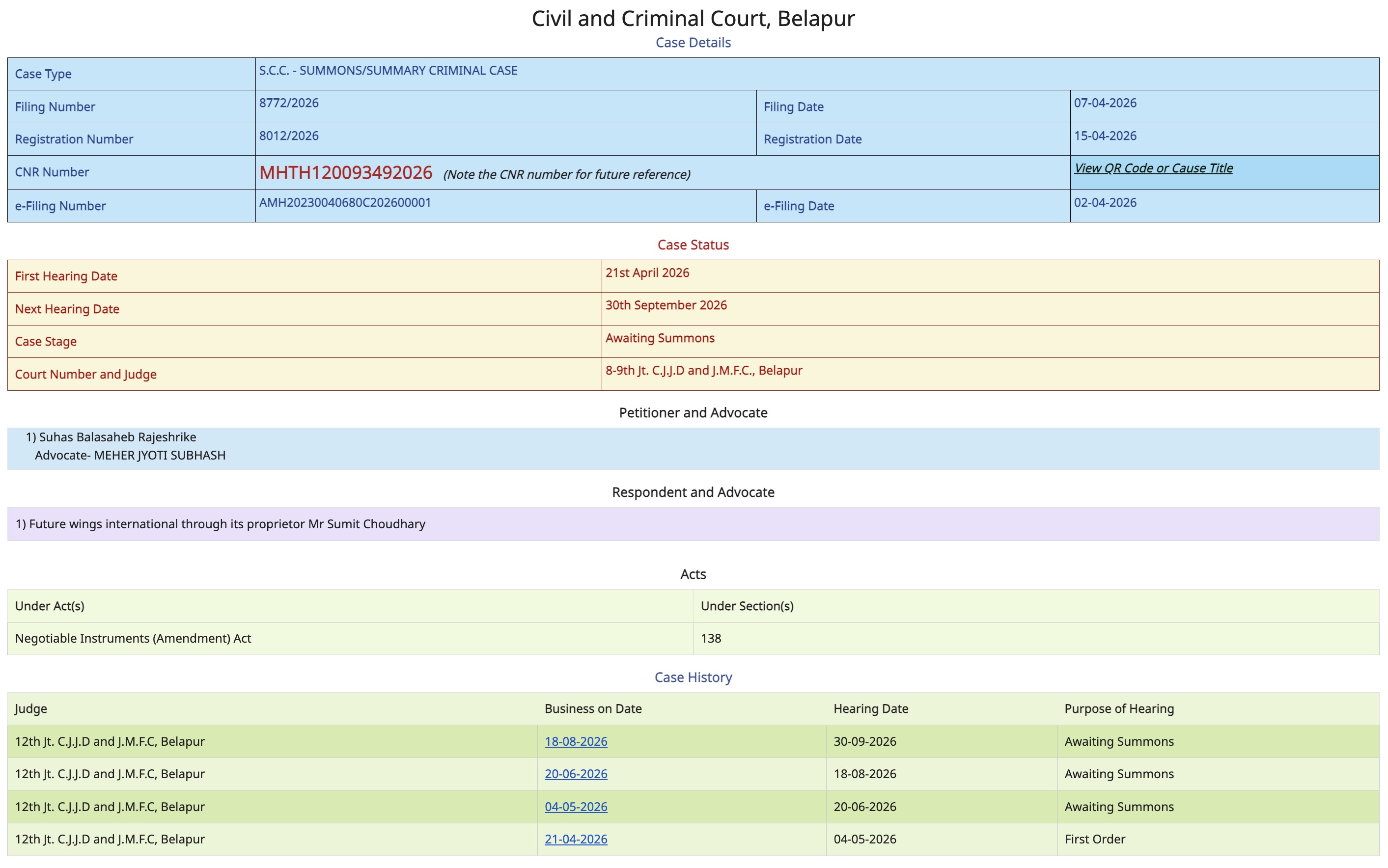Screen dimensions: 1388x868
Task: Click Respondent and Advocate heading
Action: 693,492
